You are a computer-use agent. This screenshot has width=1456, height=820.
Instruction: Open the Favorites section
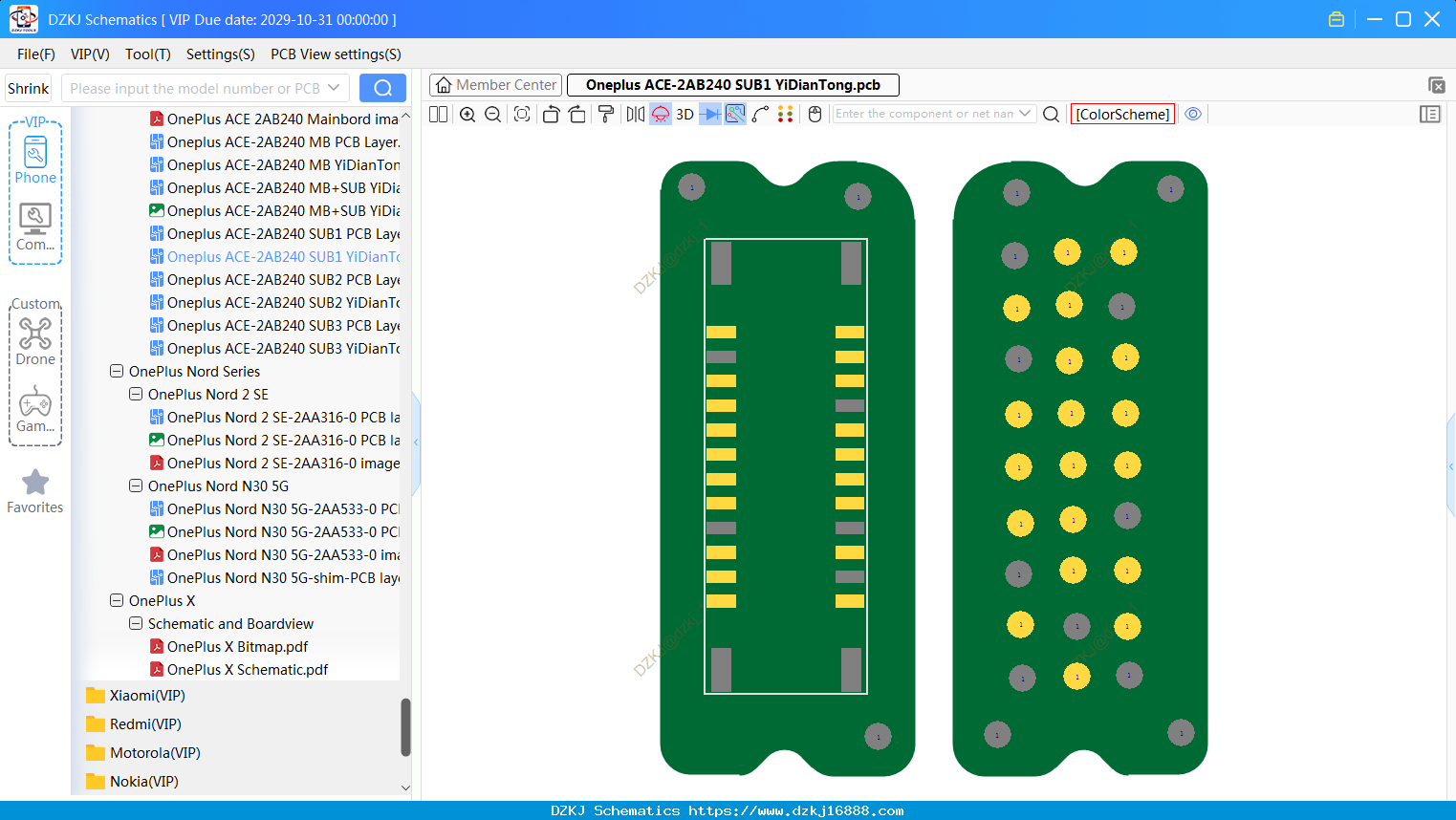coord(35,491)
